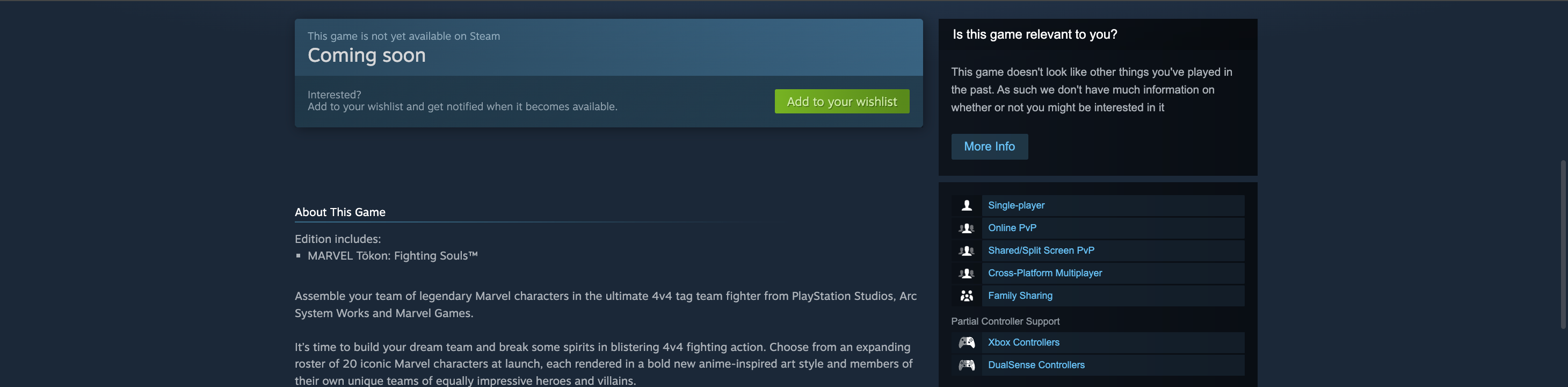The height and width of the screenshot is (387, 1568).
Task: Click the Xbox Controllers gamepad icon
Action: coord(966,342)
